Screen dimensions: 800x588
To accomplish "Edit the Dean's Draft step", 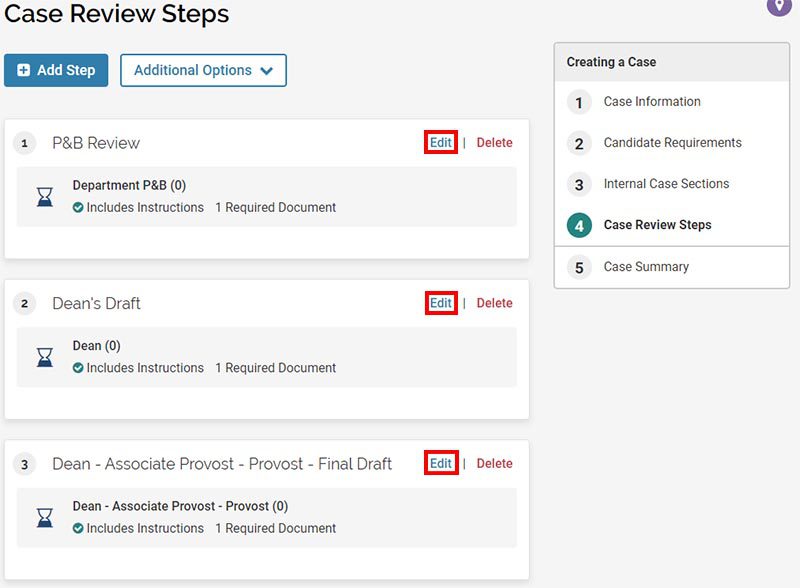I will (x=440, y=303).
